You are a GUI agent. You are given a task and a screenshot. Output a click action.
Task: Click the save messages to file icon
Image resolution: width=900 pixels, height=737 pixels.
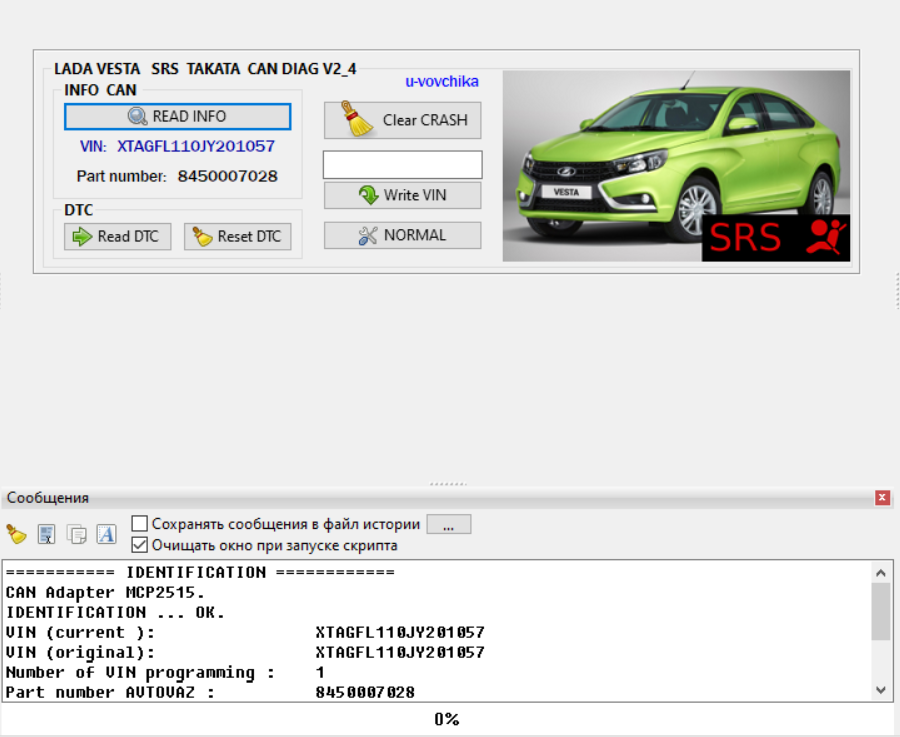pyautogui.click(x=46, y=534)
